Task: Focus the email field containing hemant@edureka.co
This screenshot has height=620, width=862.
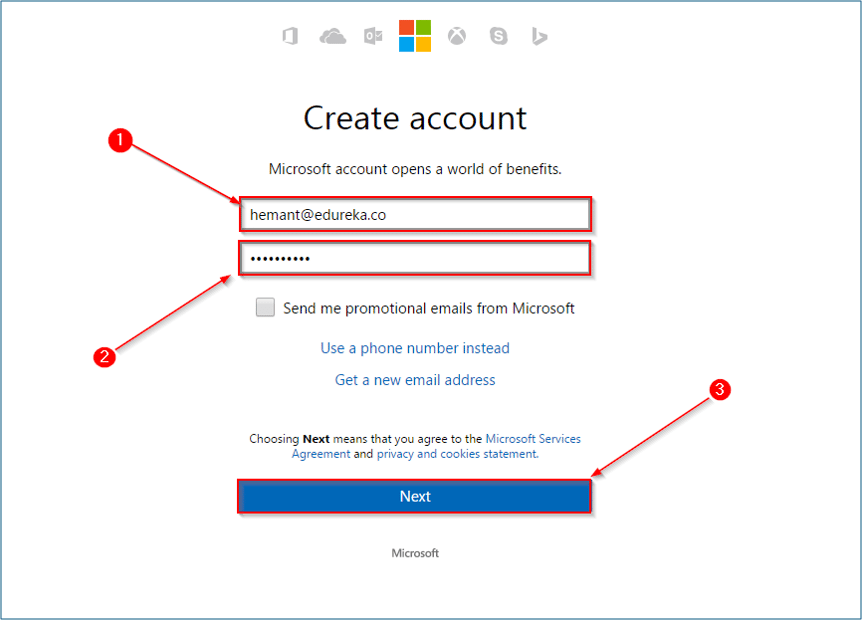Action: tap(415, 214)
